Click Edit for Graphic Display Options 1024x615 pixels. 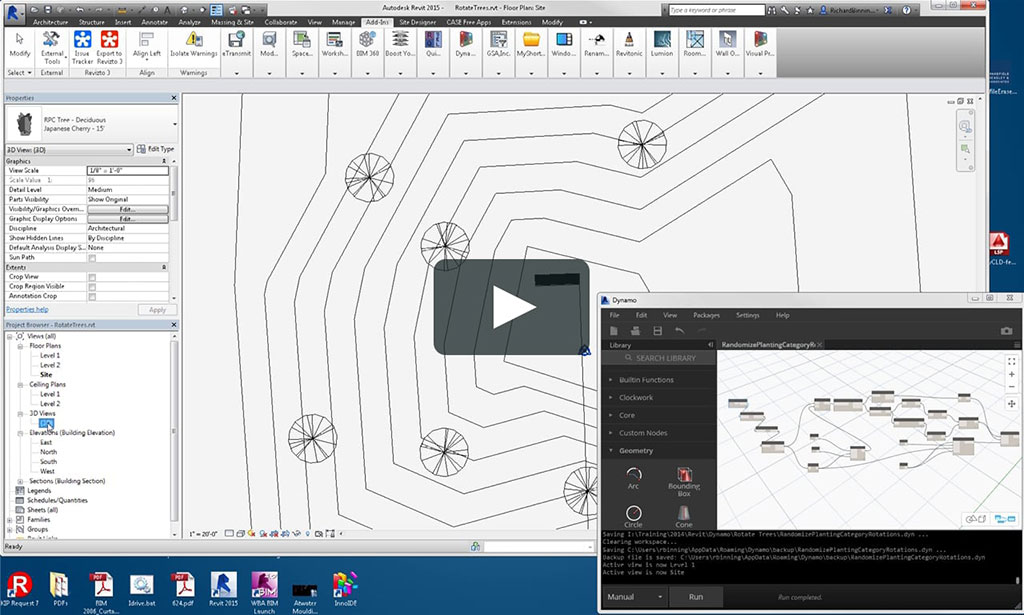coord(127,219)
